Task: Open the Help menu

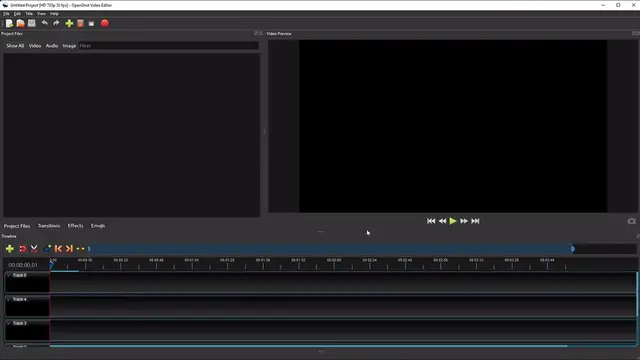Action: [54, 13]
